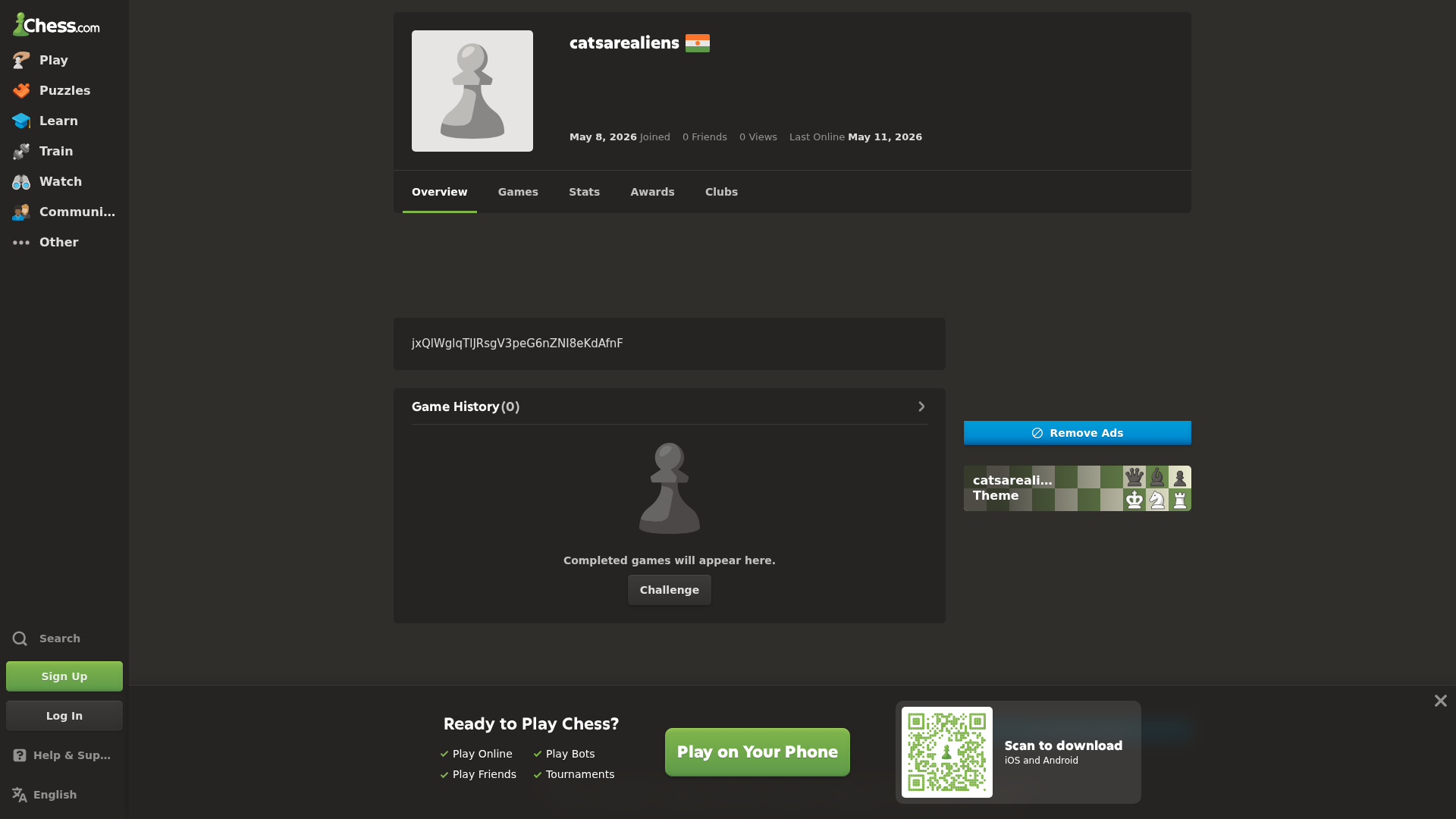The width and height of the screenshot is (1456, 819).
Task: Click the country flag next to username
Action: [x=698, y=43]
